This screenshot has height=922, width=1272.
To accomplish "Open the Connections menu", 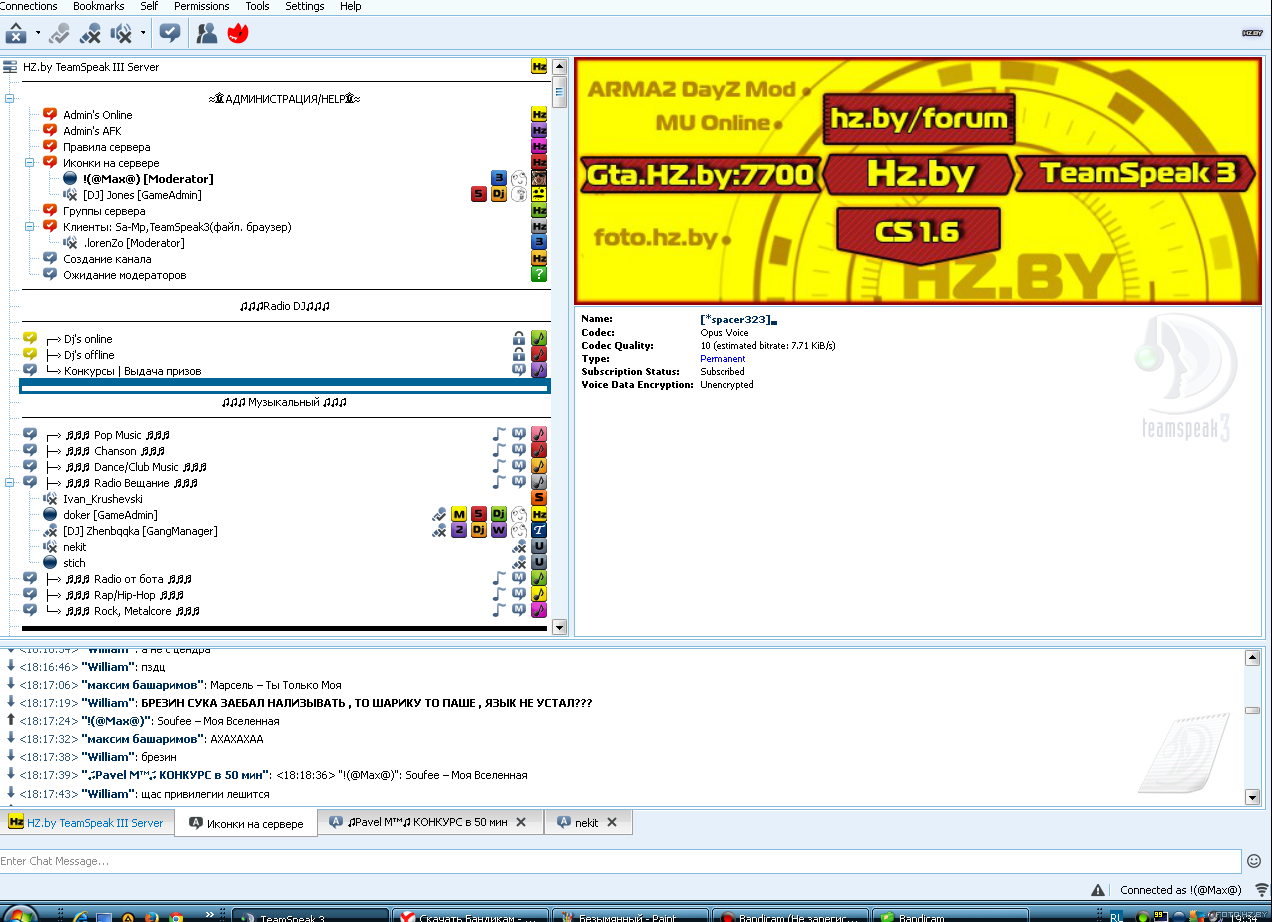I will coord(29,6).
